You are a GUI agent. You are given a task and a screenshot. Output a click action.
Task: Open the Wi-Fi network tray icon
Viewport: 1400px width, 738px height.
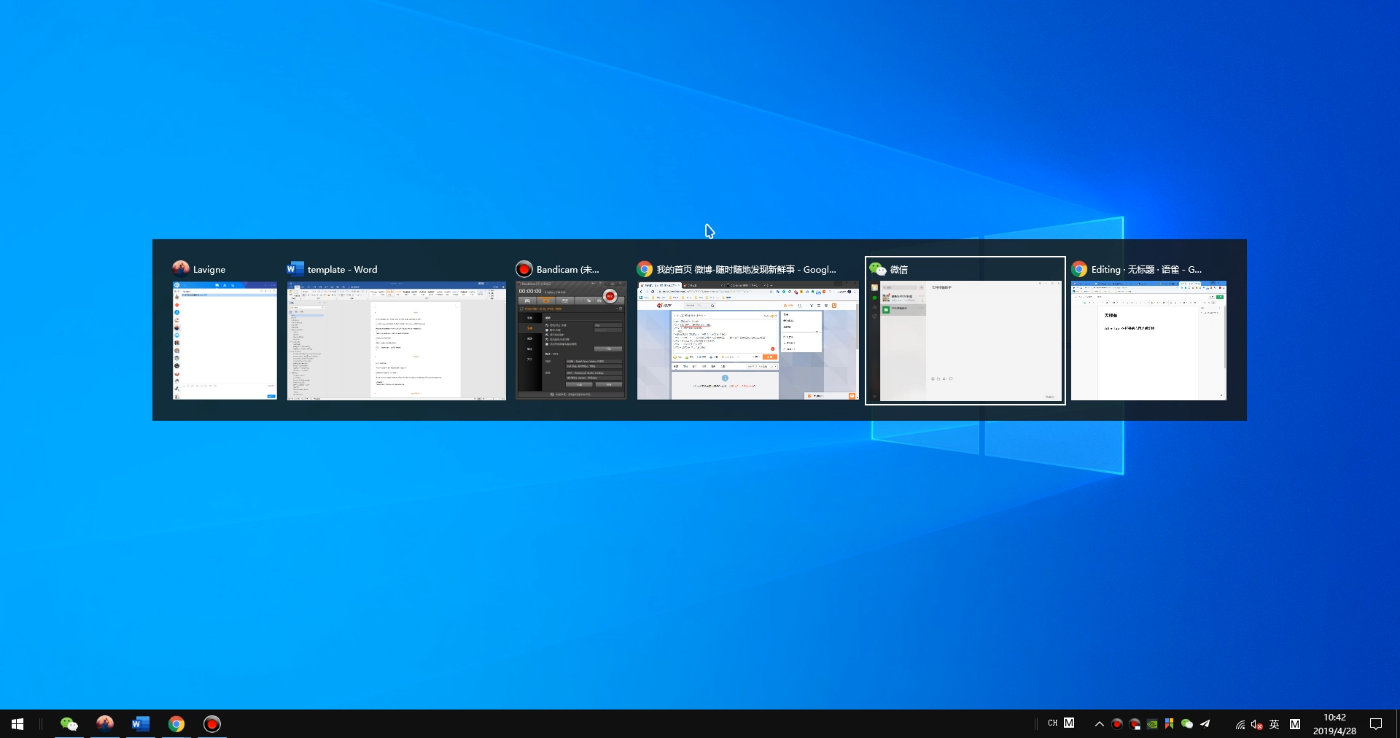click(x=1240, y=723)
